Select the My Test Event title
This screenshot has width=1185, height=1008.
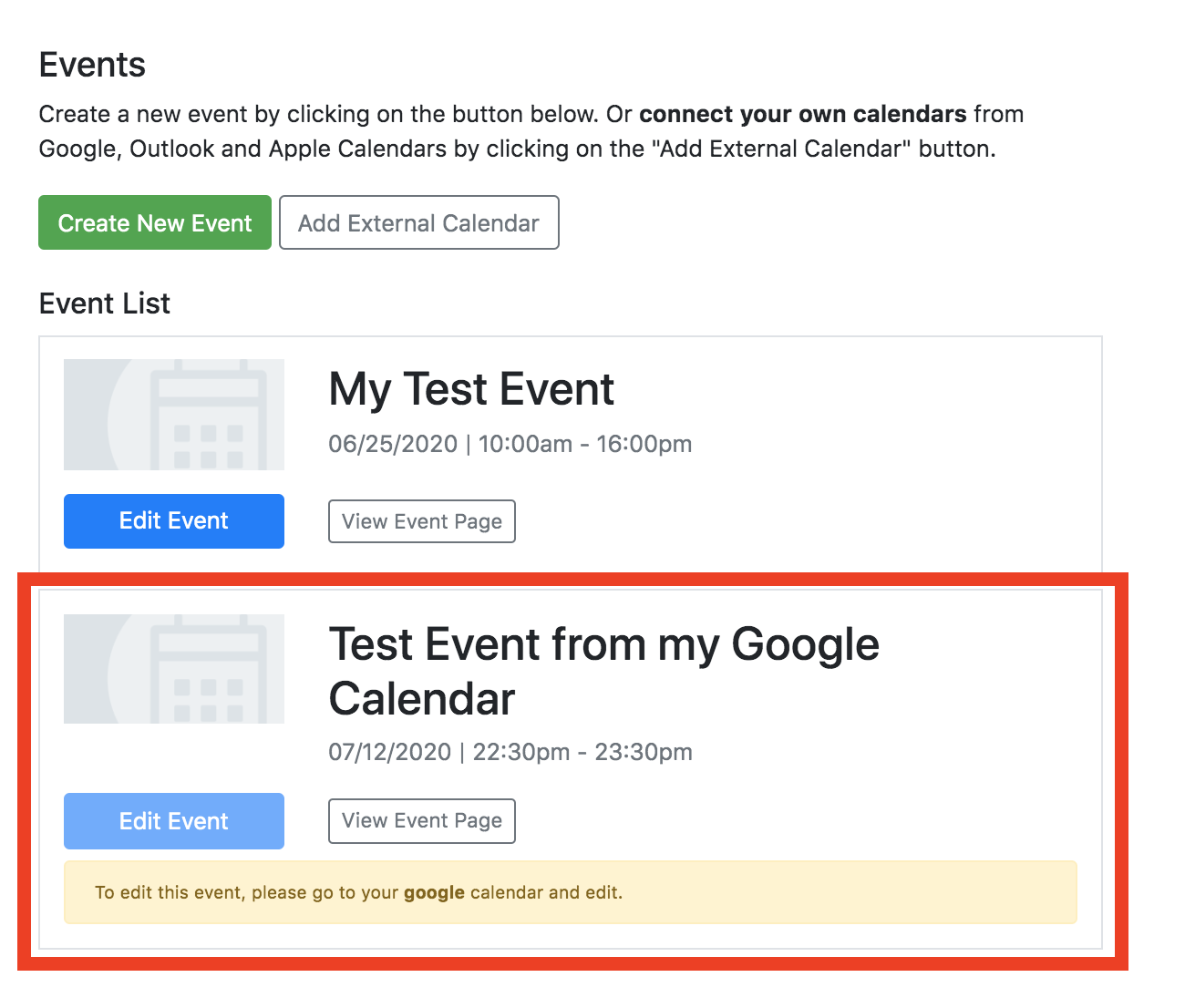pos(471,389)
